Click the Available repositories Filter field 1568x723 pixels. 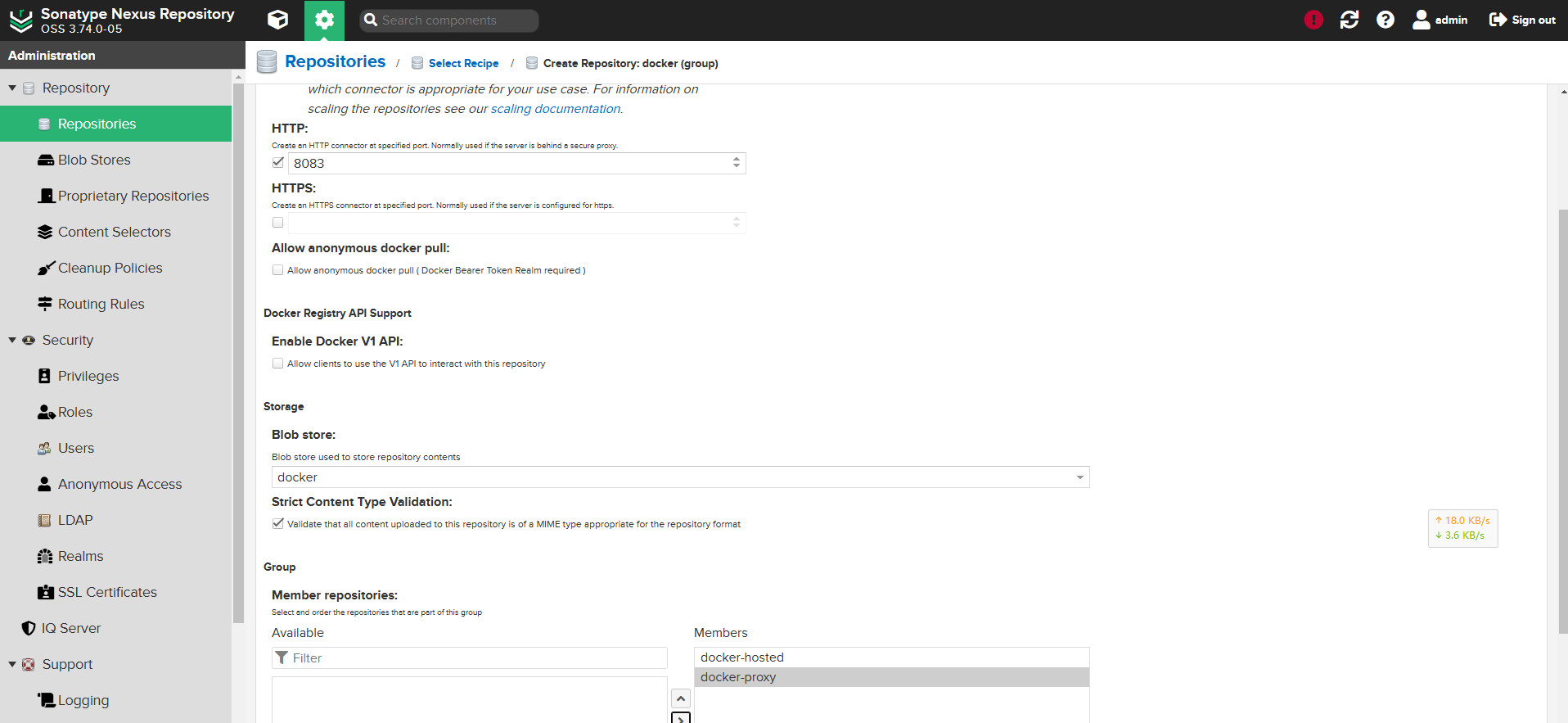point(470,657)
